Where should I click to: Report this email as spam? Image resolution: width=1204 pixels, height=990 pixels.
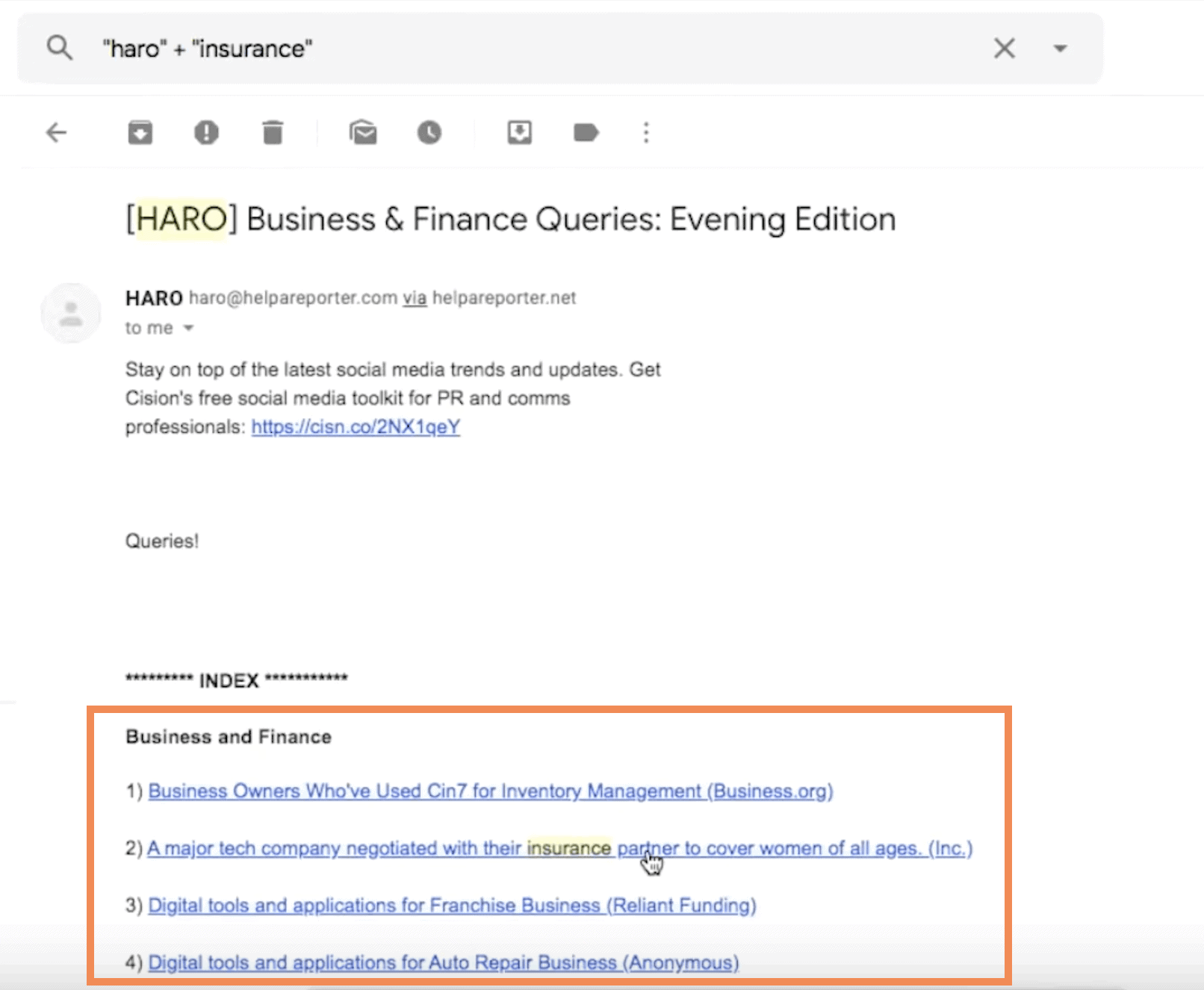click(x=206, y=133)
